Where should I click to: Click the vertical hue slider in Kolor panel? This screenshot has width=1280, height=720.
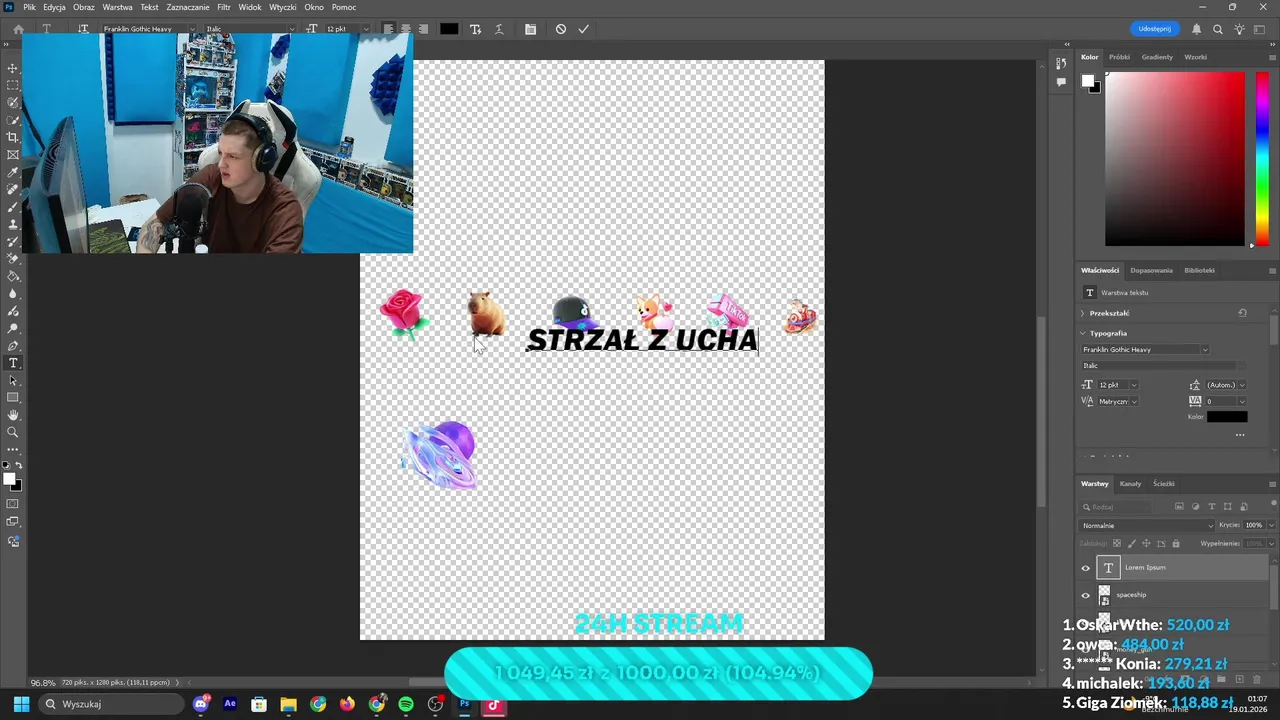(1262, 158)
